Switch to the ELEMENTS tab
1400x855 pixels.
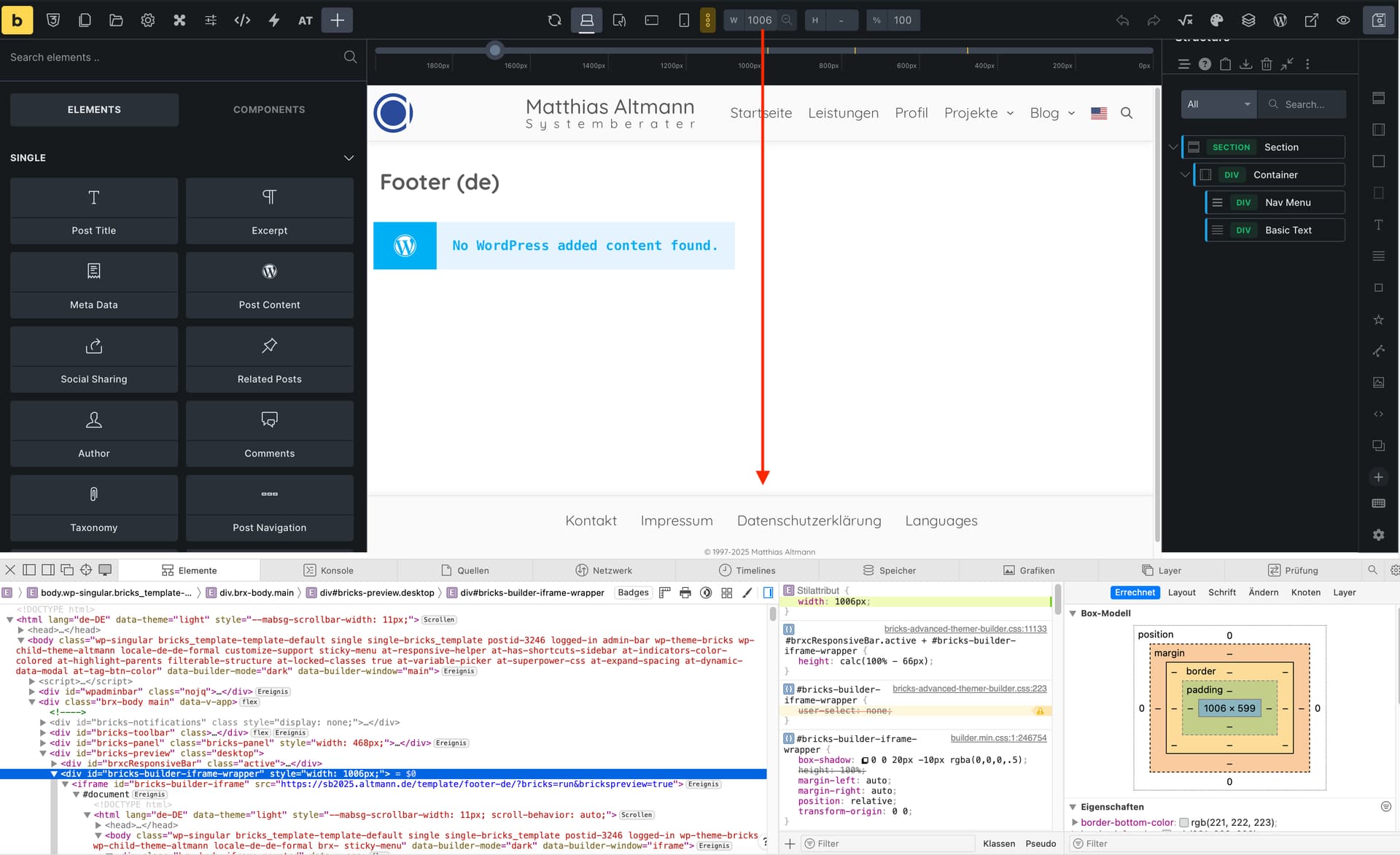pyautogui.click(x=94, y=109)
